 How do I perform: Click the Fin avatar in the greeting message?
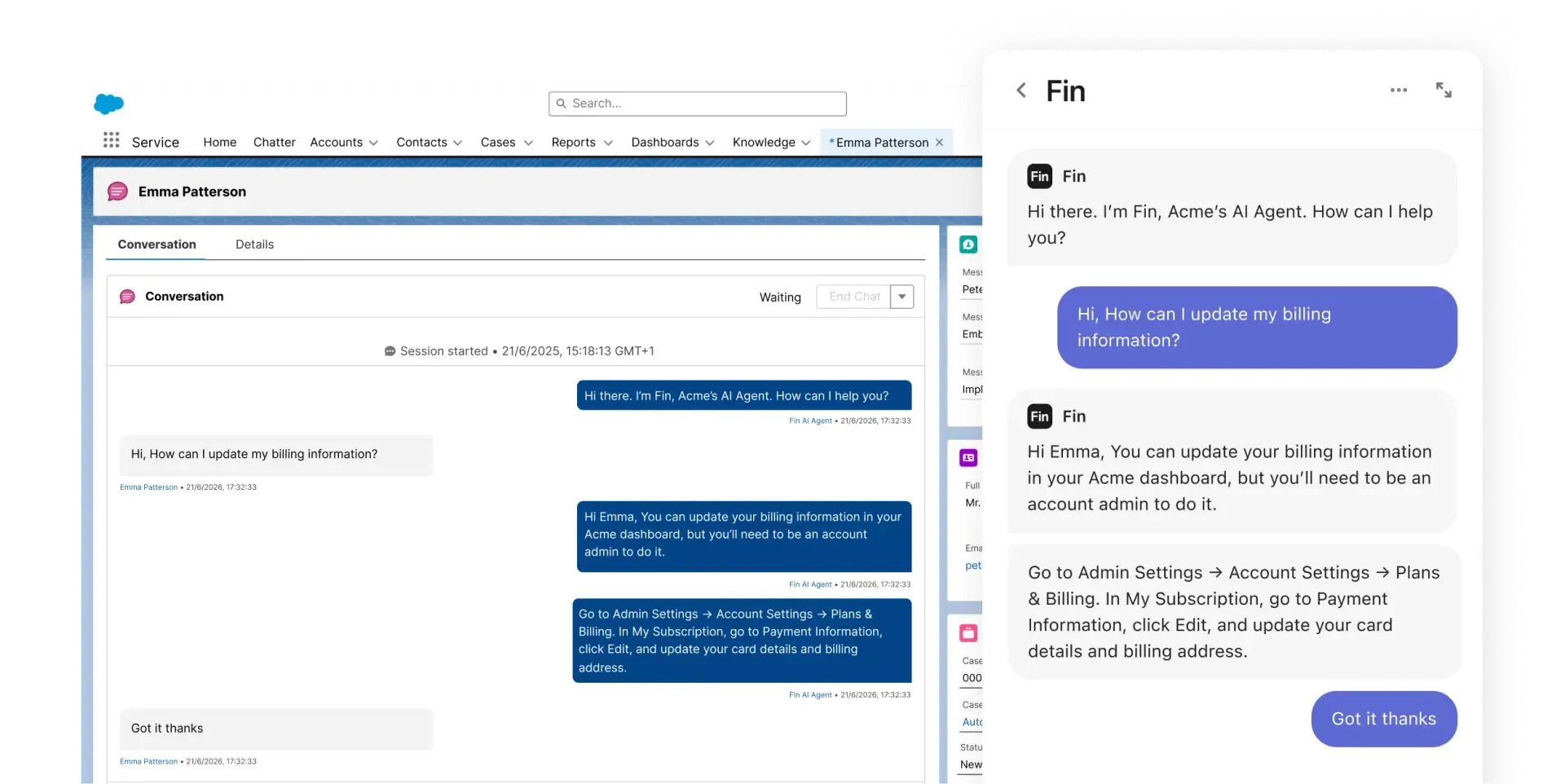point(1040,176)
